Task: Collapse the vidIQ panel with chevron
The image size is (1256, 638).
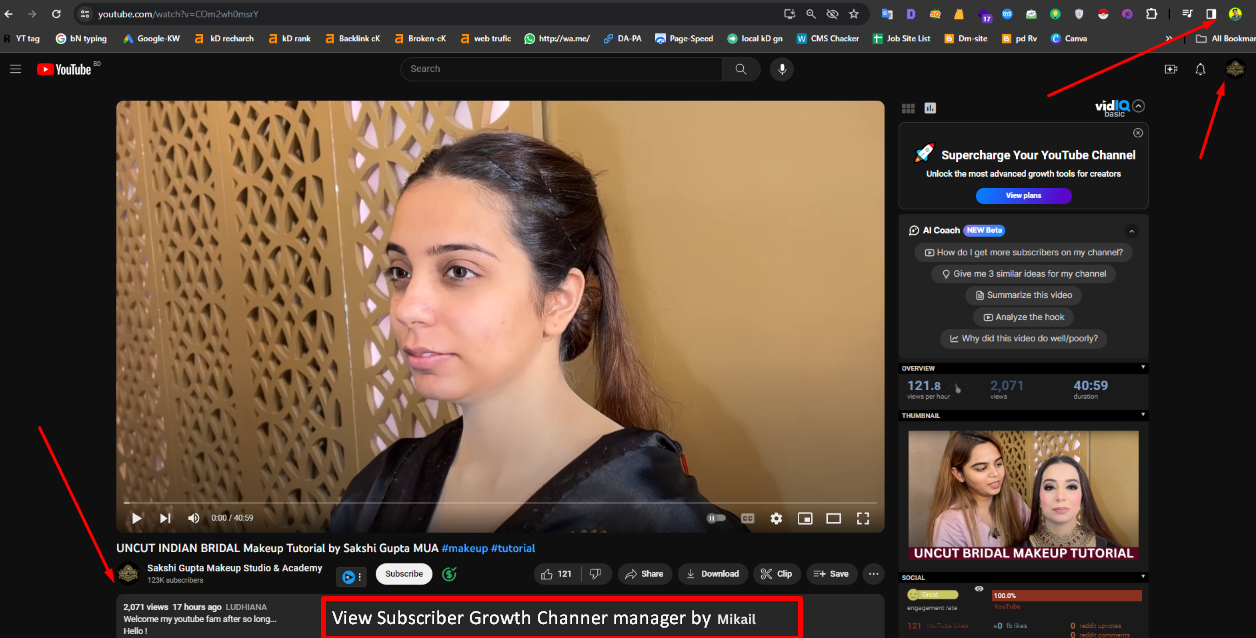Action: click(1138, 106)
